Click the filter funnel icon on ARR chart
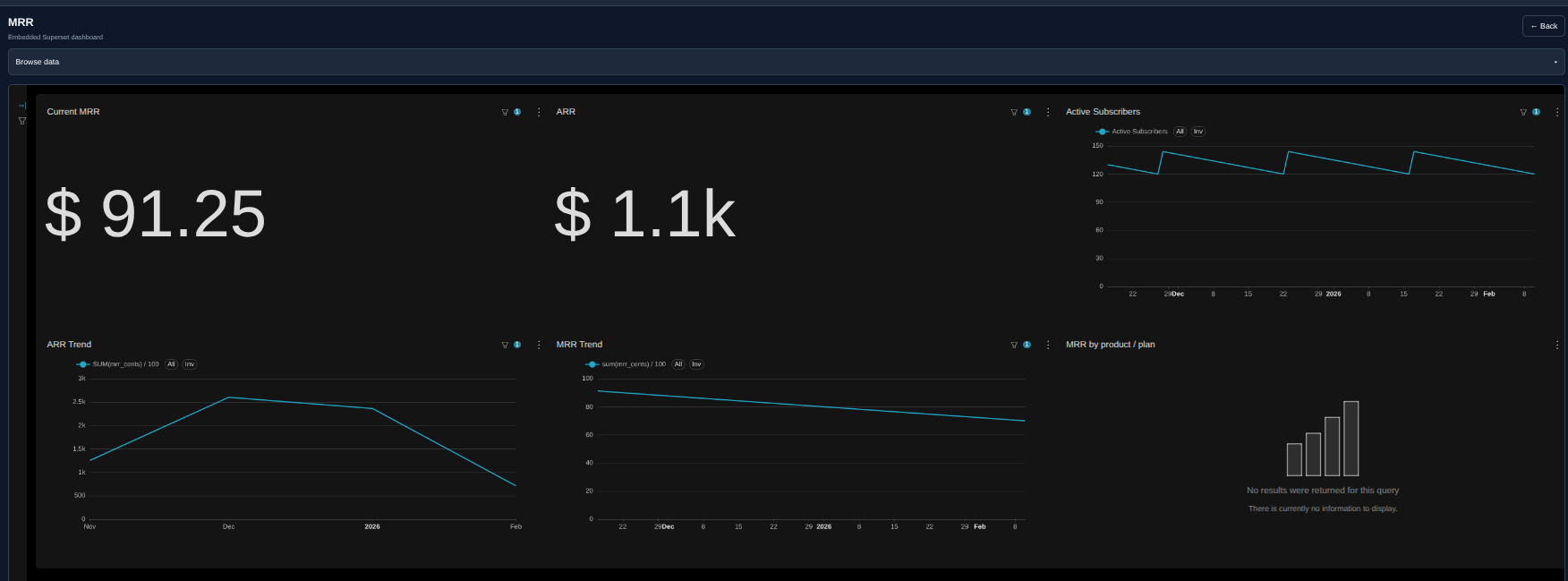Image resolution: width=1568 pixels, height=581 pixels. tap(1014, 112)
